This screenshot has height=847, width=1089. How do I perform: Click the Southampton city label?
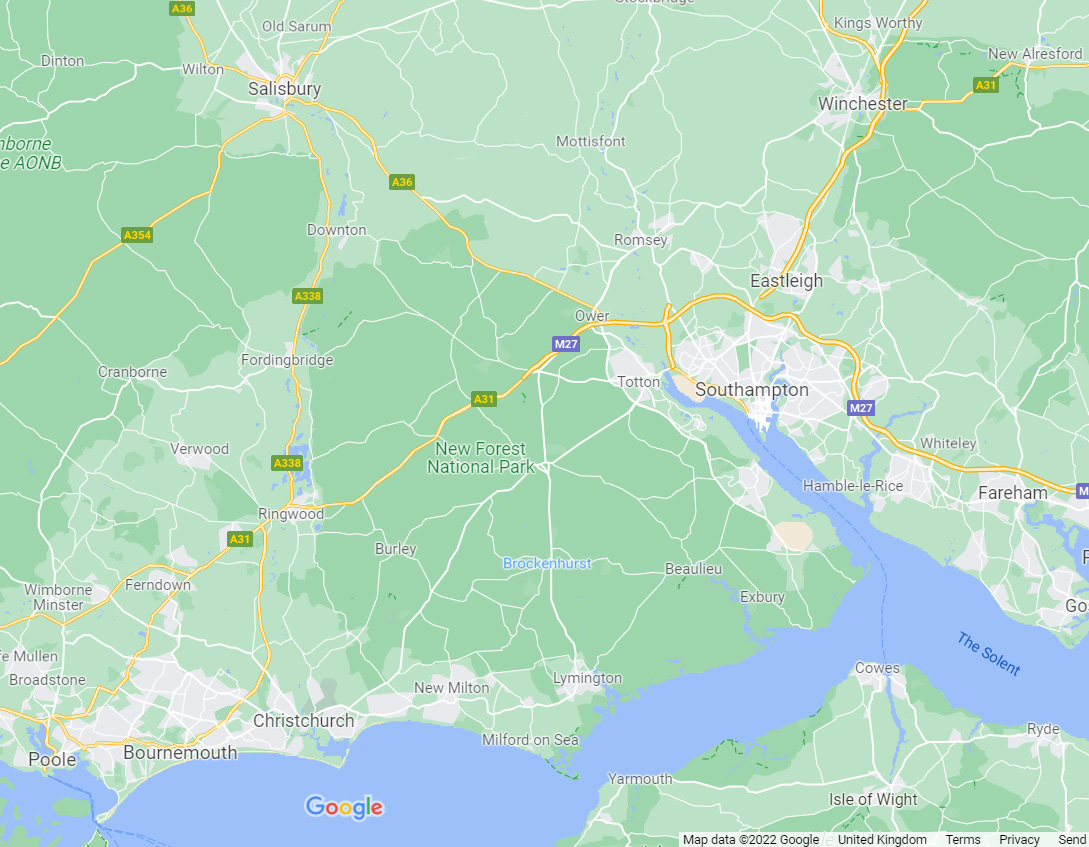pyautogui.click(x=752, y=389)
